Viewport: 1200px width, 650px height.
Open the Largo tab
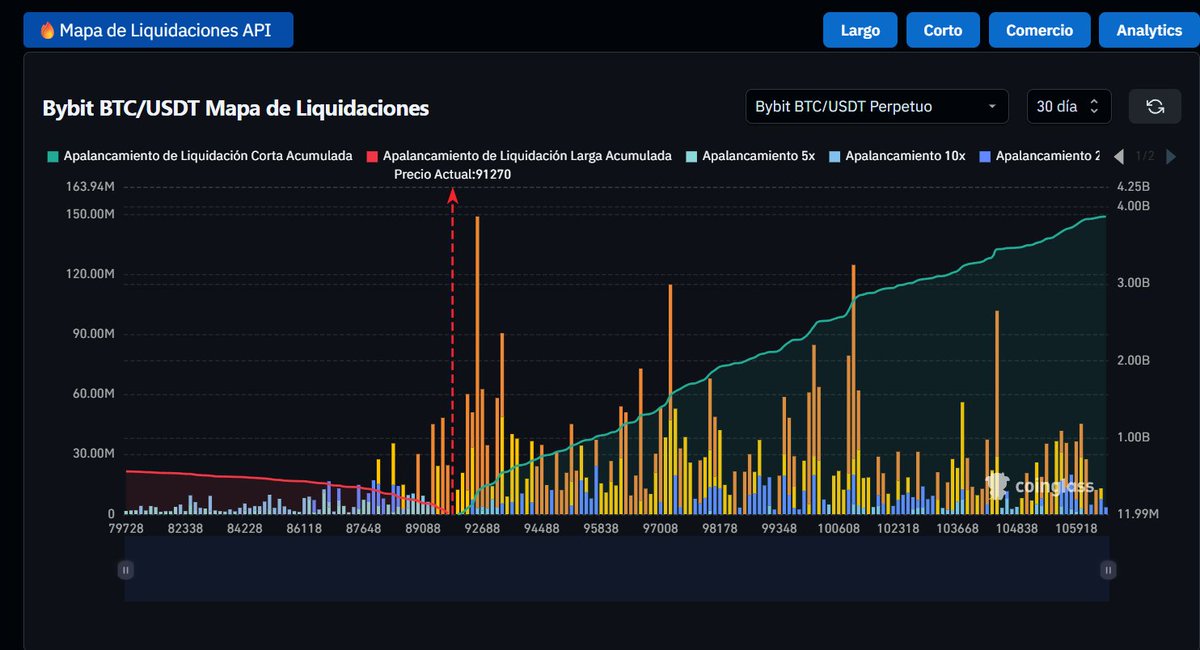(860, 30)
